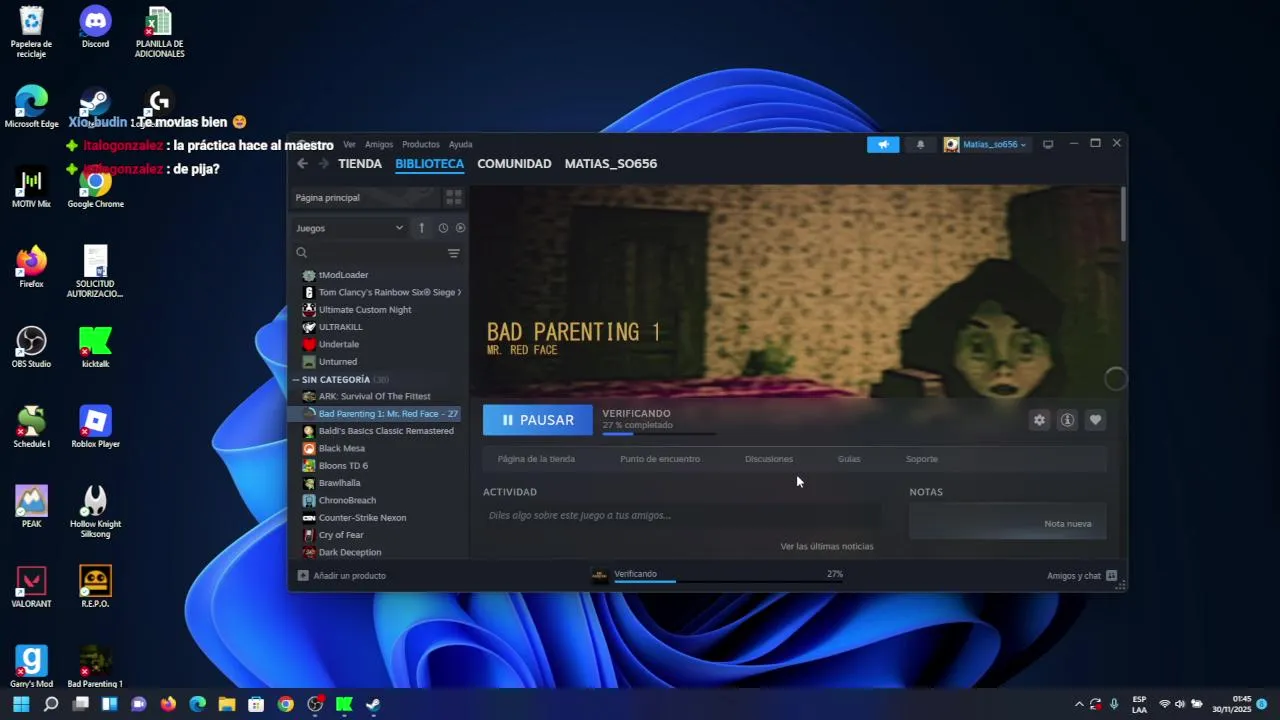
Task: Open the COMUNIDAD tab
Action: point(514,164)
